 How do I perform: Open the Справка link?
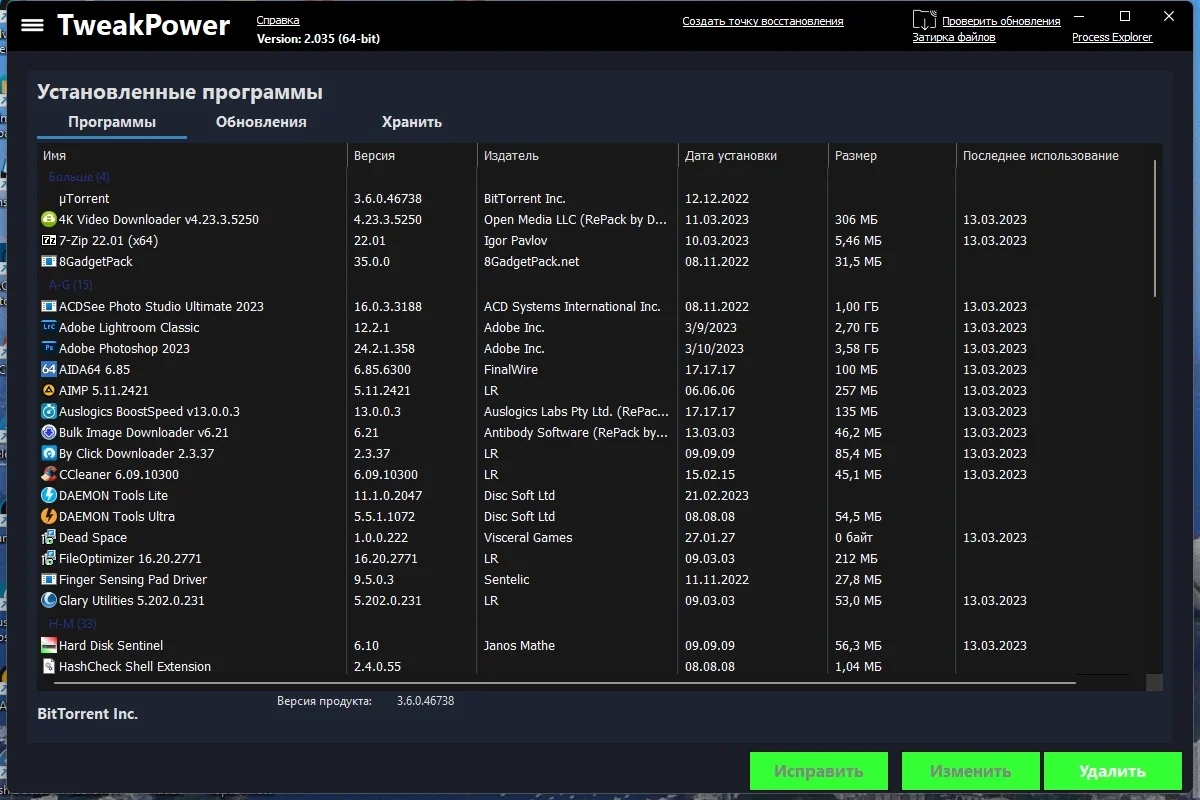(x=278, y=20)
